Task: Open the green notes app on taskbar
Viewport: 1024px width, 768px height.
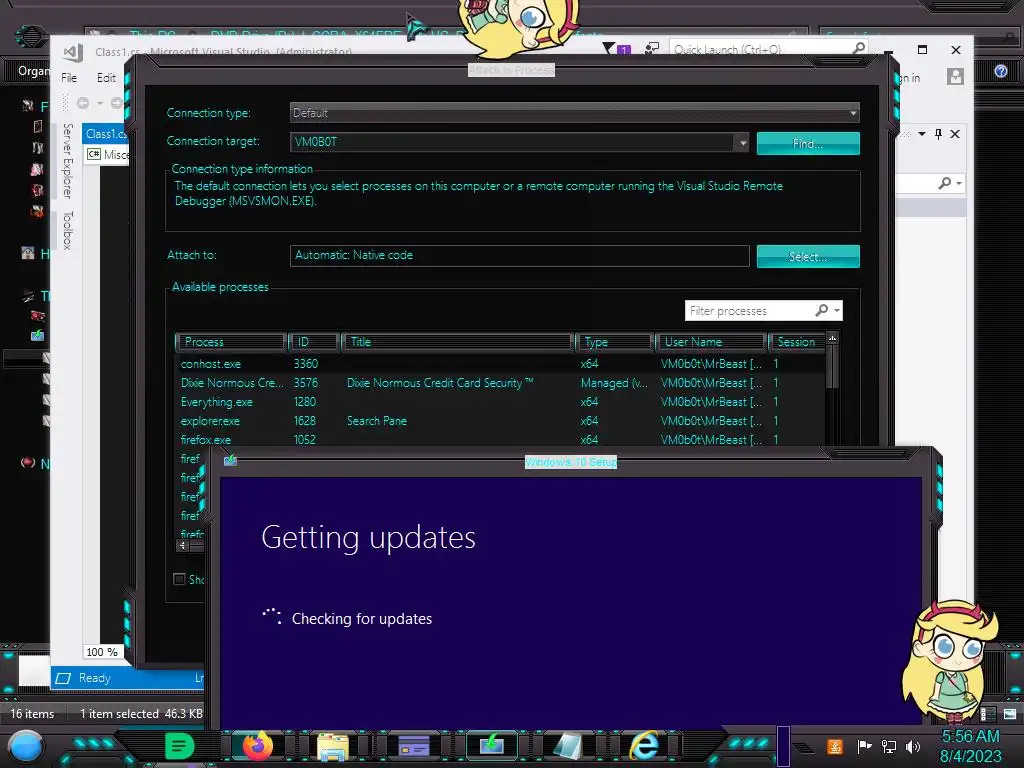Action: (179, 746)
